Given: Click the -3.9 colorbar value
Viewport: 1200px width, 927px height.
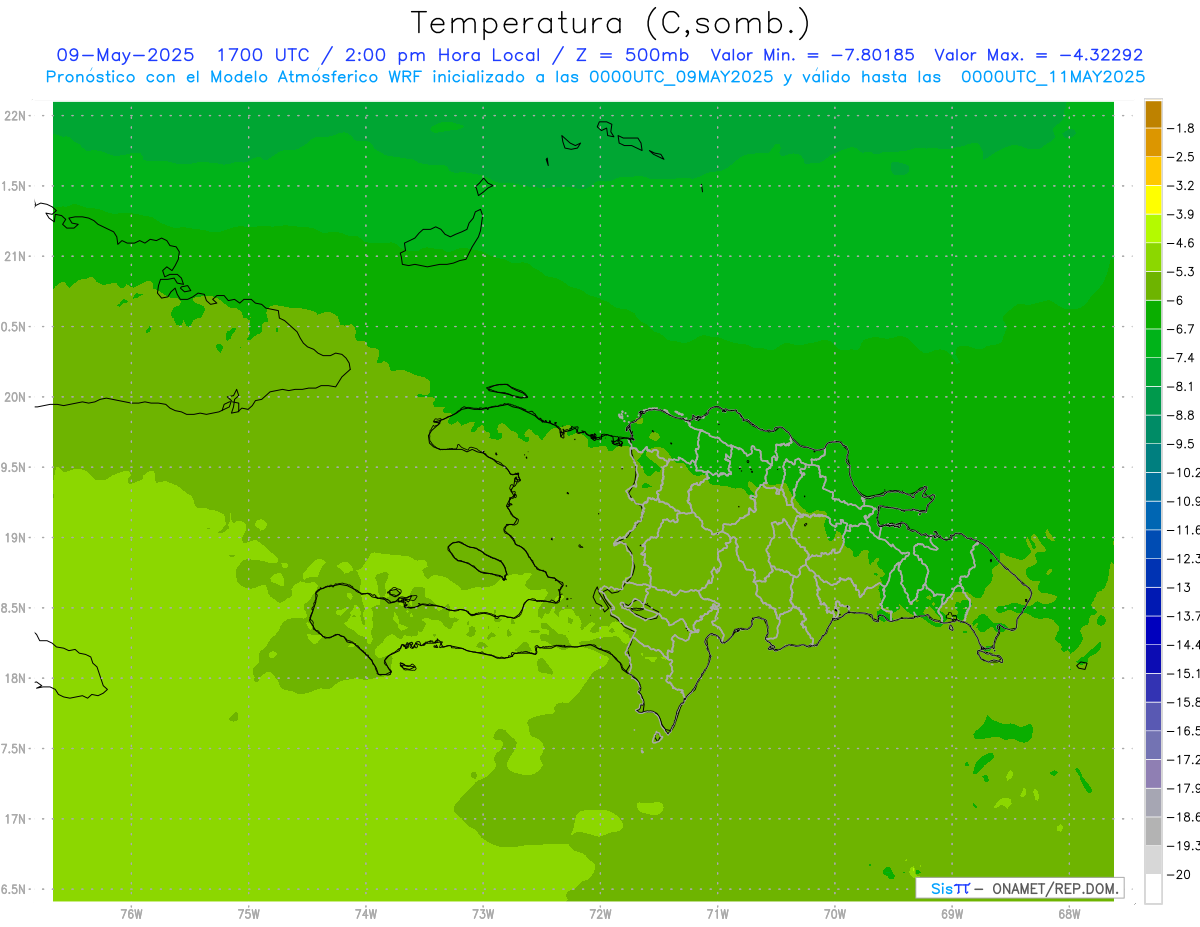Looking at the screenshot, I should (1182, 214).
